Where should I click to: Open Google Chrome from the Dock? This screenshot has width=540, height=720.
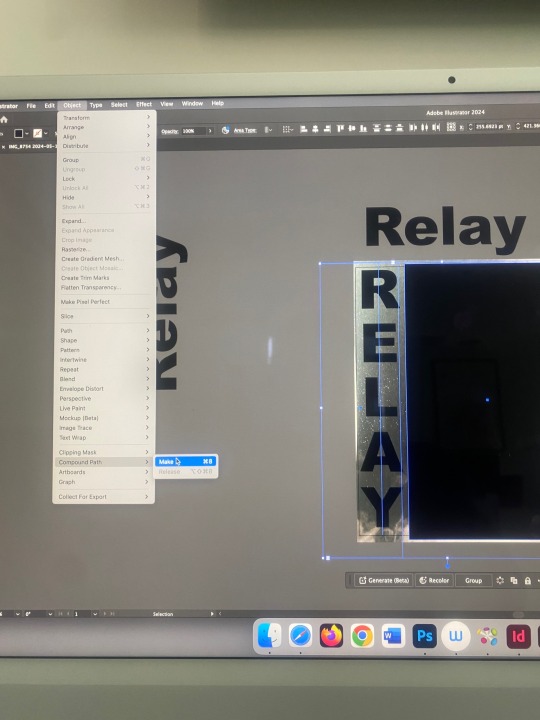click(x=362, y=636)
